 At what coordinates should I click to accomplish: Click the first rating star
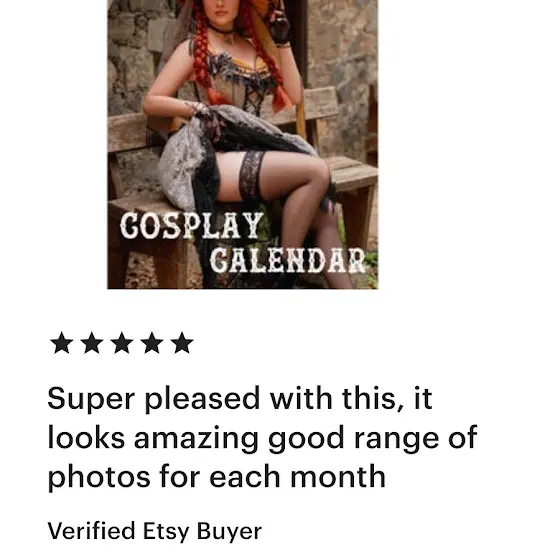point(62,343)
